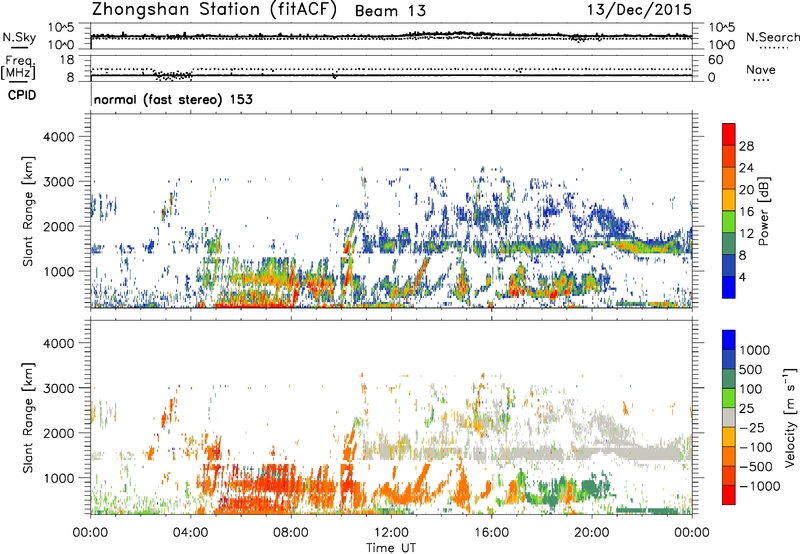This screenshot has height=554, width=800.
Task: Click the Power [dB] color bar label
Action: coord(764,211)
